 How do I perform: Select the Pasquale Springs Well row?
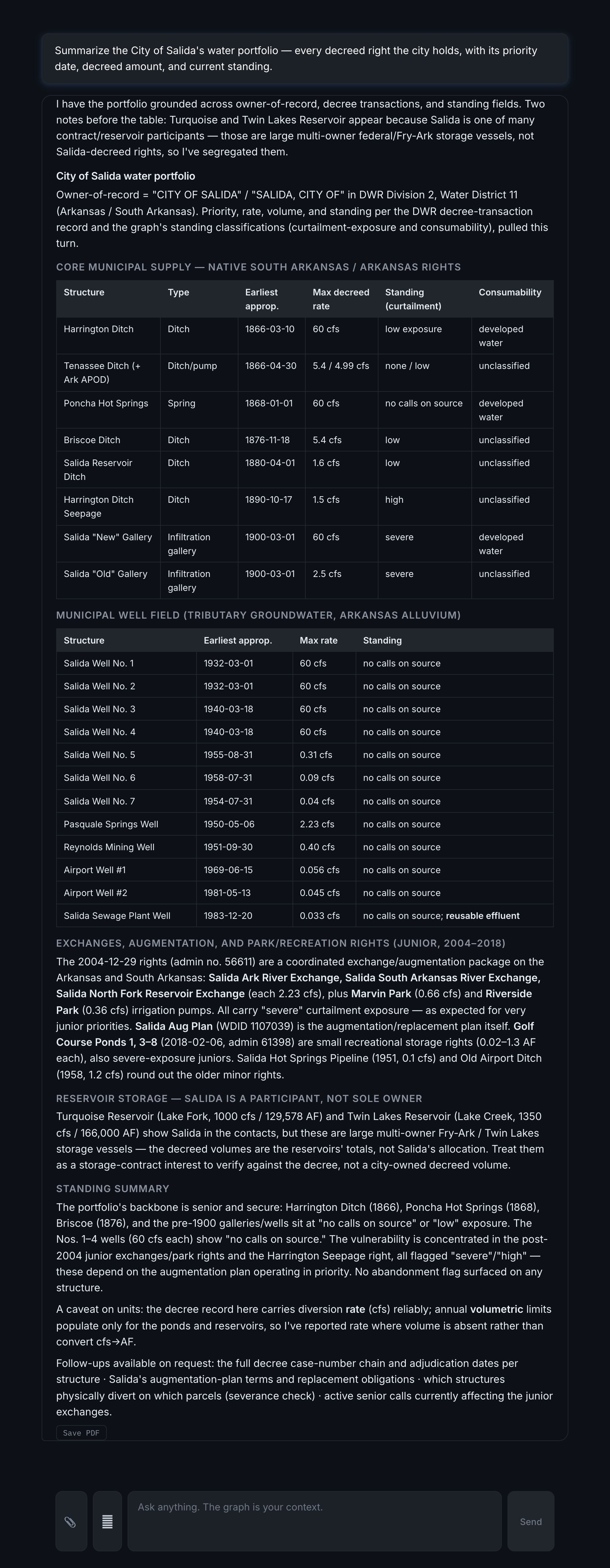[305, 824]
